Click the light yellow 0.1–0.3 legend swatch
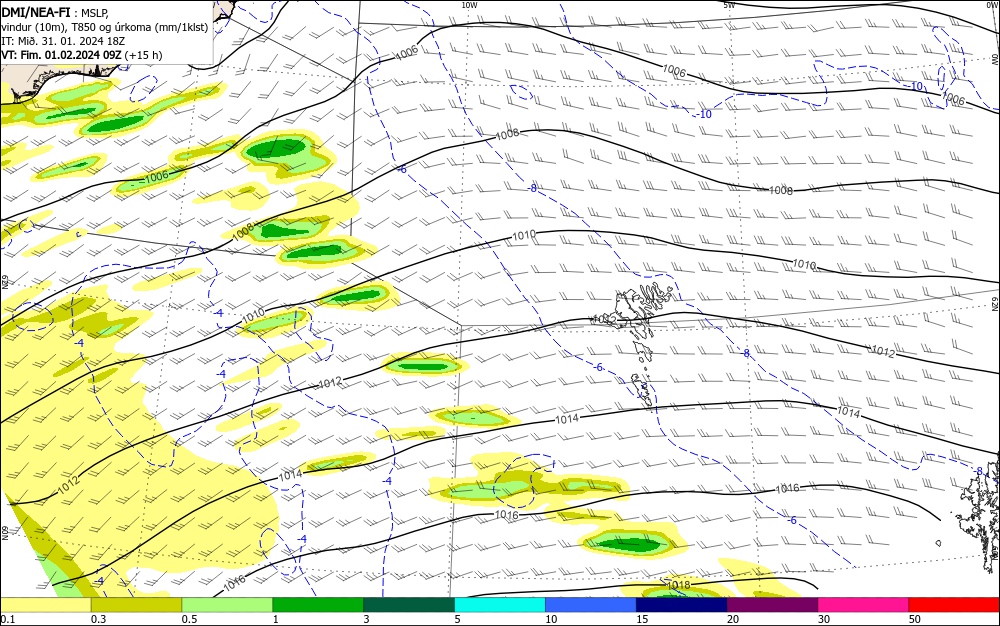The width and height of the screenshot is (1000, 626). point(46,605)
